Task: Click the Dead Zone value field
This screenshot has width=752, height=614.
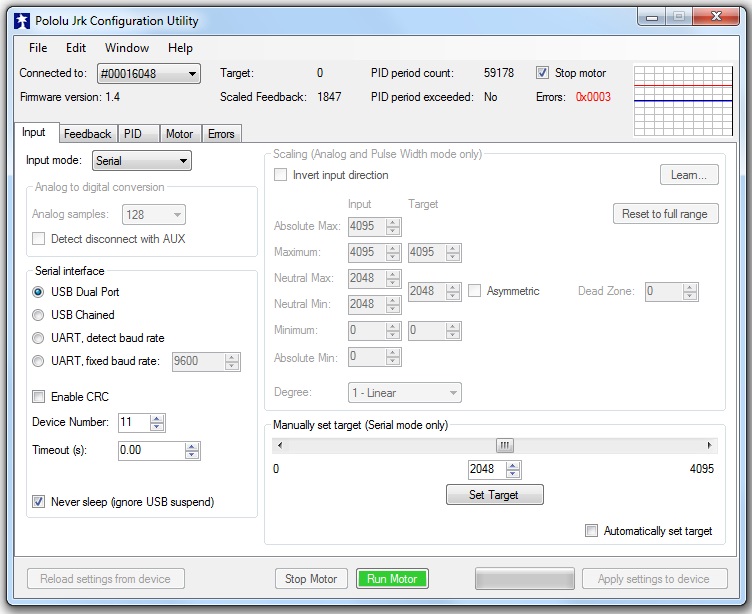Action: coord(663,291)
